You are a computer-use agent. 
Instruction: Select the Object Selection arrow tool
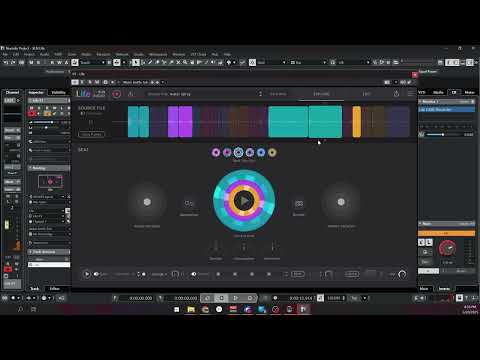(x=136, y=62)
